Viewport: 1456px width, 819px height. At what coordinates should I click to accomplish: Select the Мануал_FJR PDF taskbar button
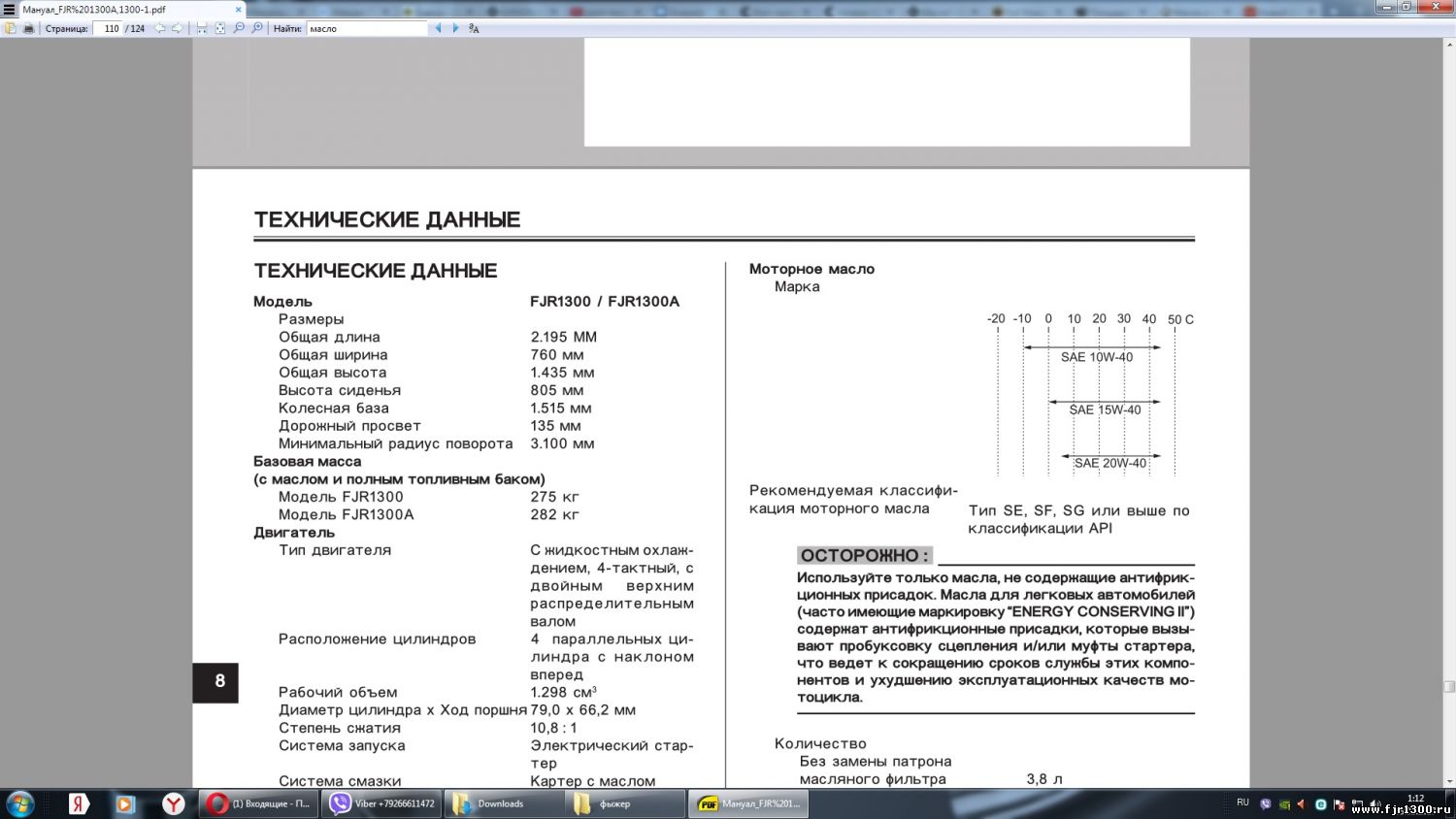(x=748, y=803)
